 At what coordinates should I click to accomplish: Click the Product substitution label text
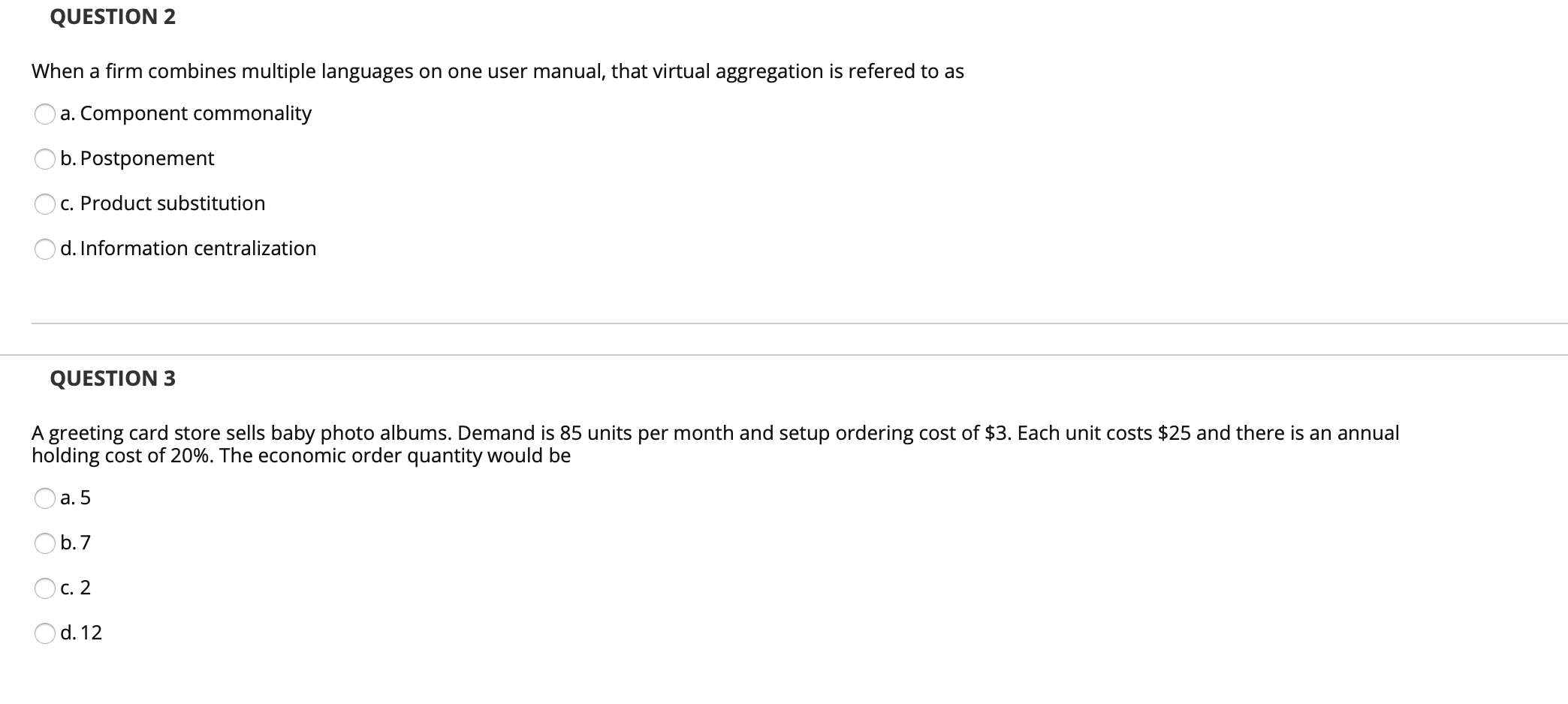coord(163,203)
